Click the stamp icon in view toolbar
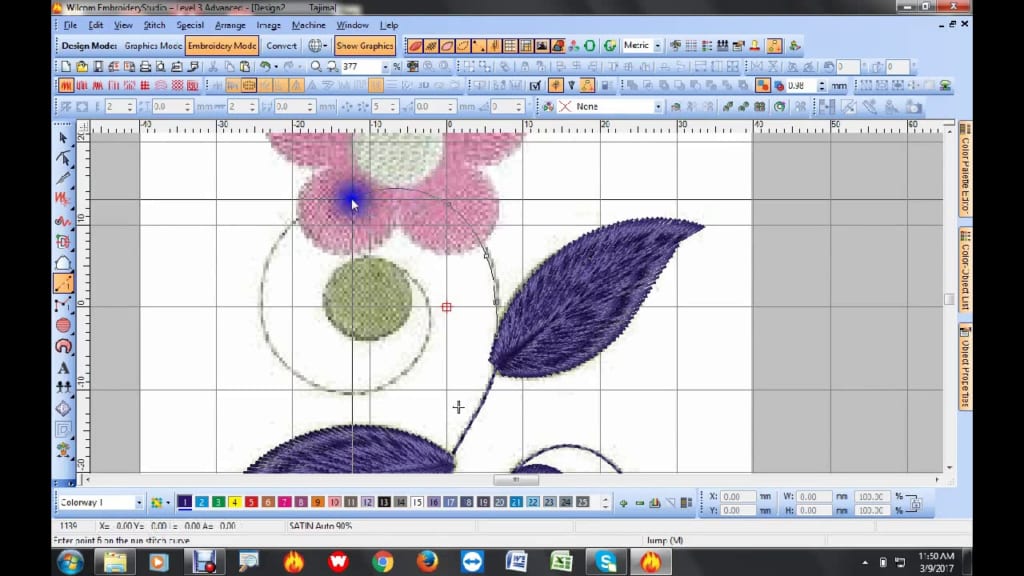Viewport: 1024px width, 576px height. (754, 46)
